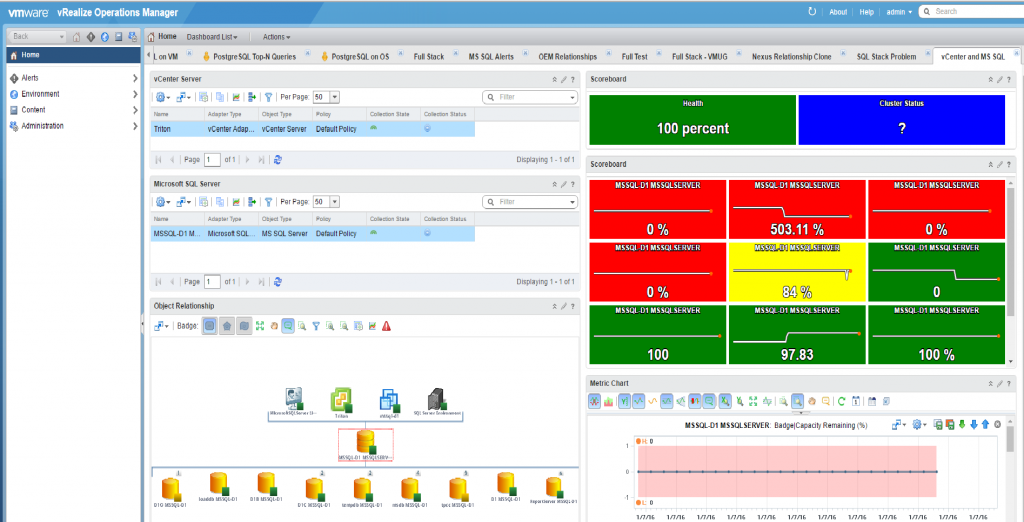Screen dimensions: 1024x522
Task: Click the fit-to-view icon in the Object Relationship toolbar
Action: coord(260,325)
